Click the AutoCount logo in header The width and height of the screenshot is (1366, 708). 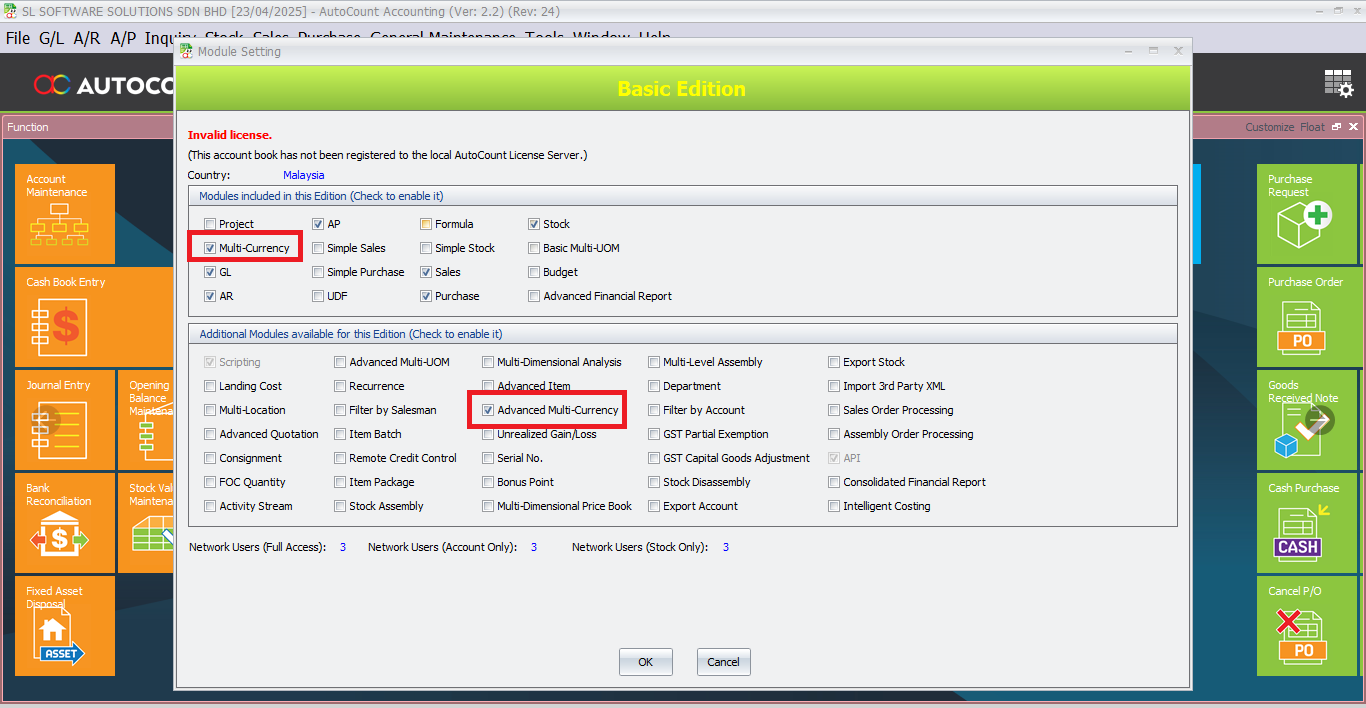[104, 85]
